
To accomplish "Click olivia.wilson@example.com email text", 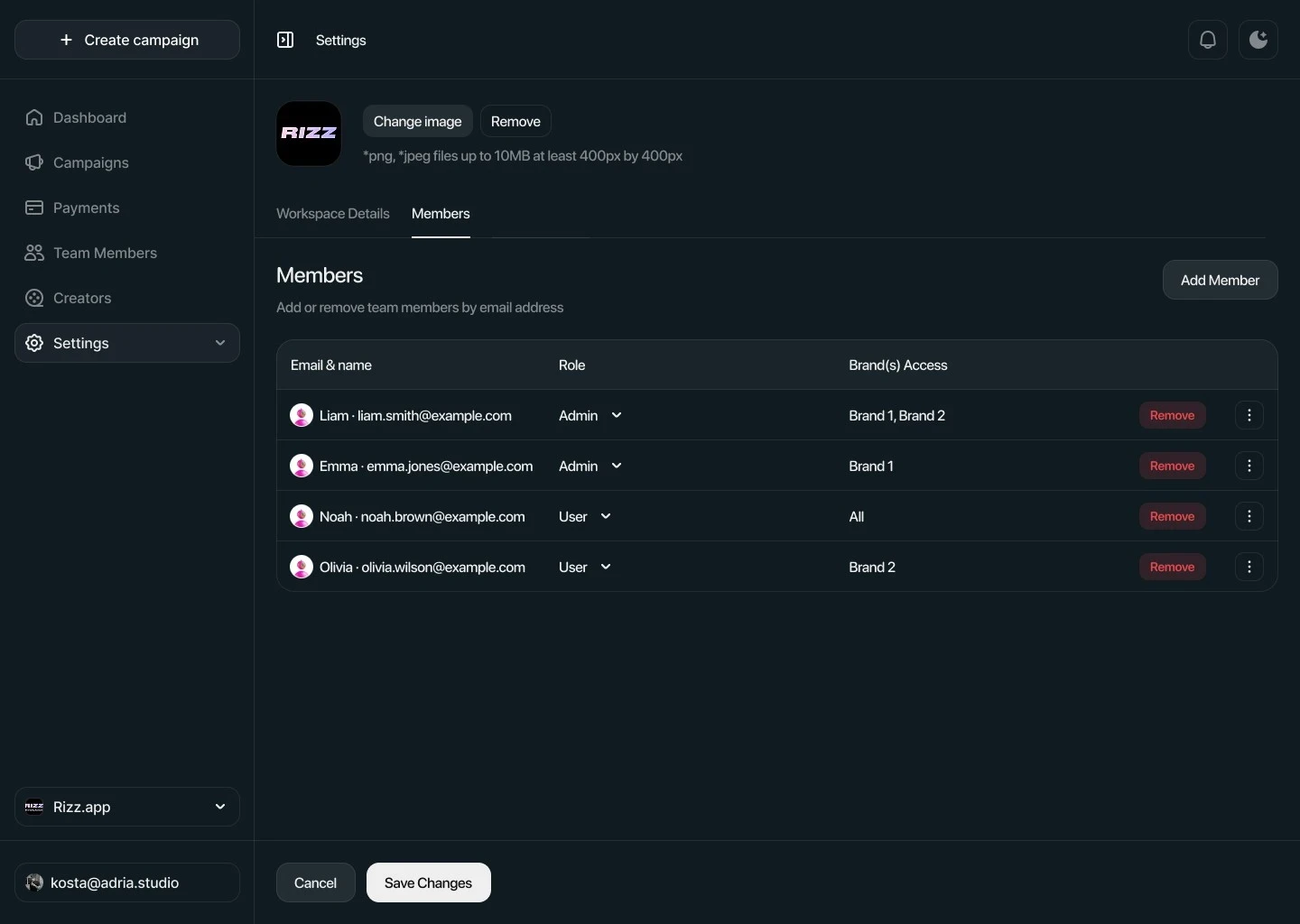I will click(443, 567).
